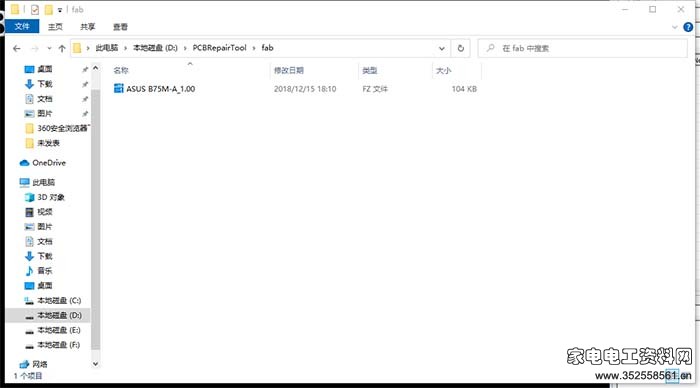Open the 共享 ribbon tab
The height and width of the screenshot is (388, 700).
click(x=88, y=27)
